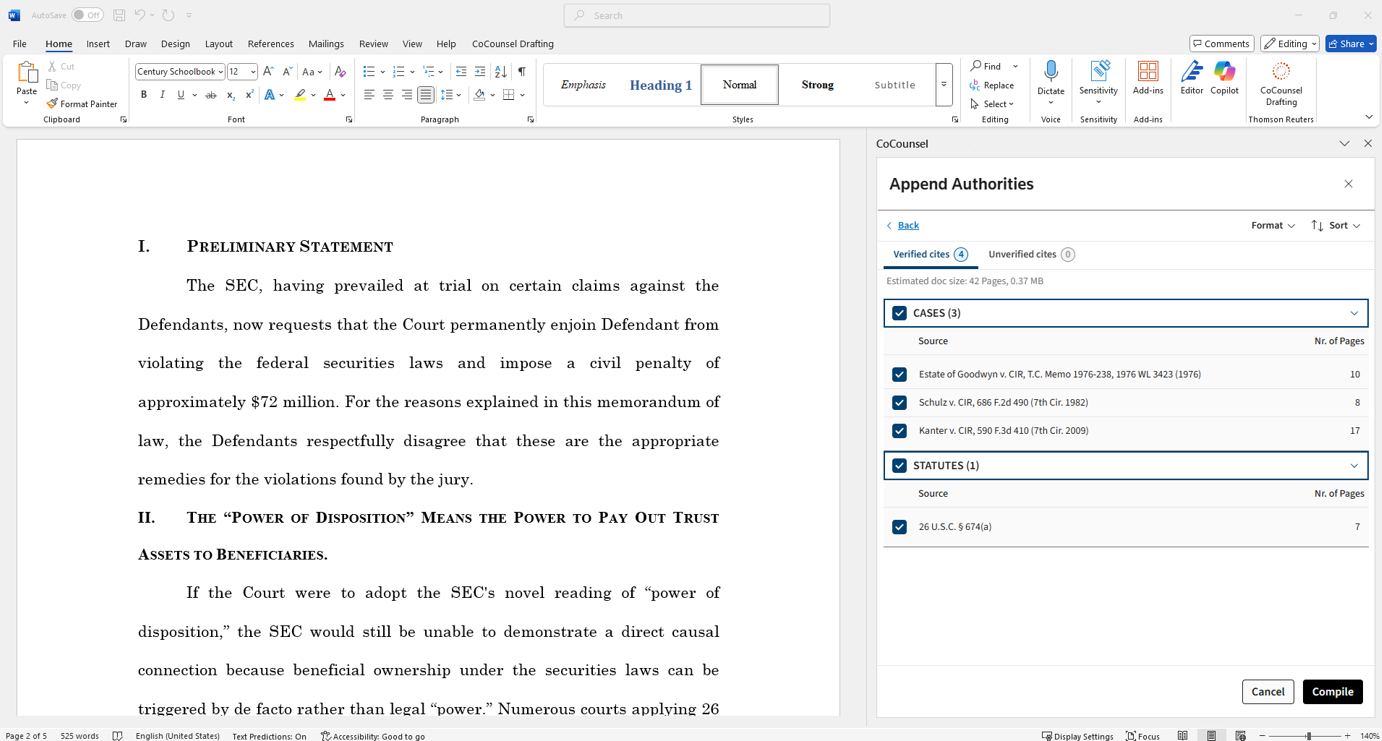The image size is (1382, 741).
Task: Open the Editor tool
Action: point(1191,78)
